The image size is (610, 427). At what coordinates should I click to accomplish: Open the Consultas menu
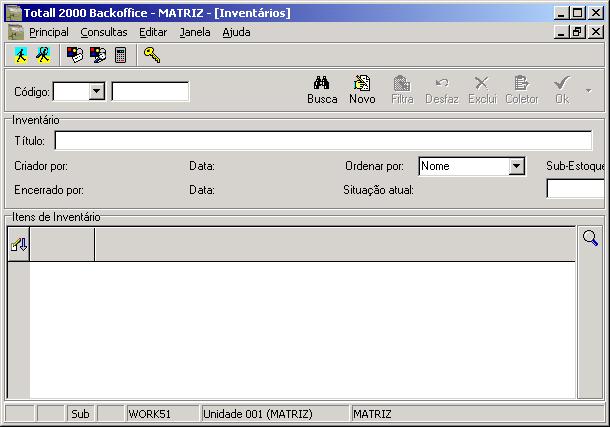pos(104,32)
